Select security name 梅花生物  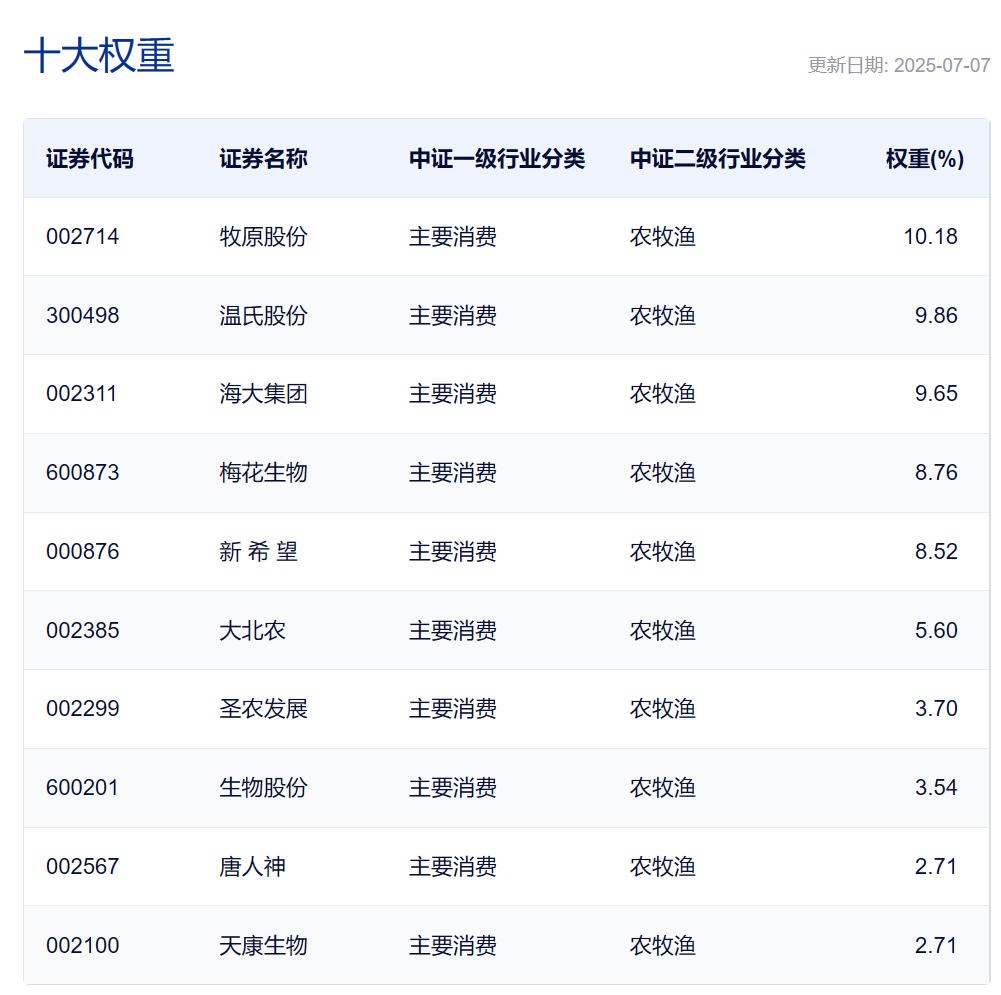pyautogui.click(x=264, y=473)
